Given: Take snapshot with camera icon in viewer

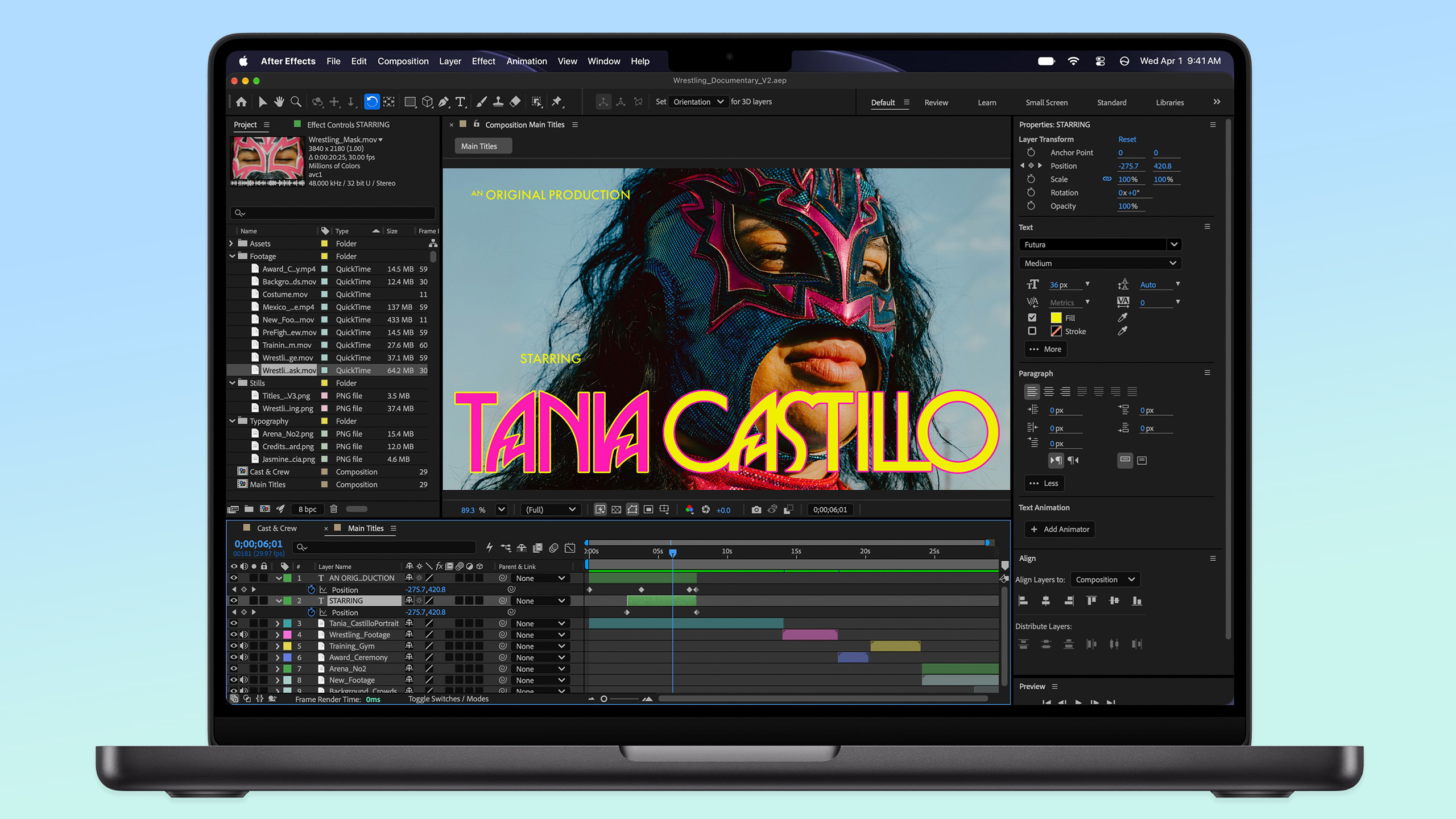Looking at the screenshot, I should (756, 510).
